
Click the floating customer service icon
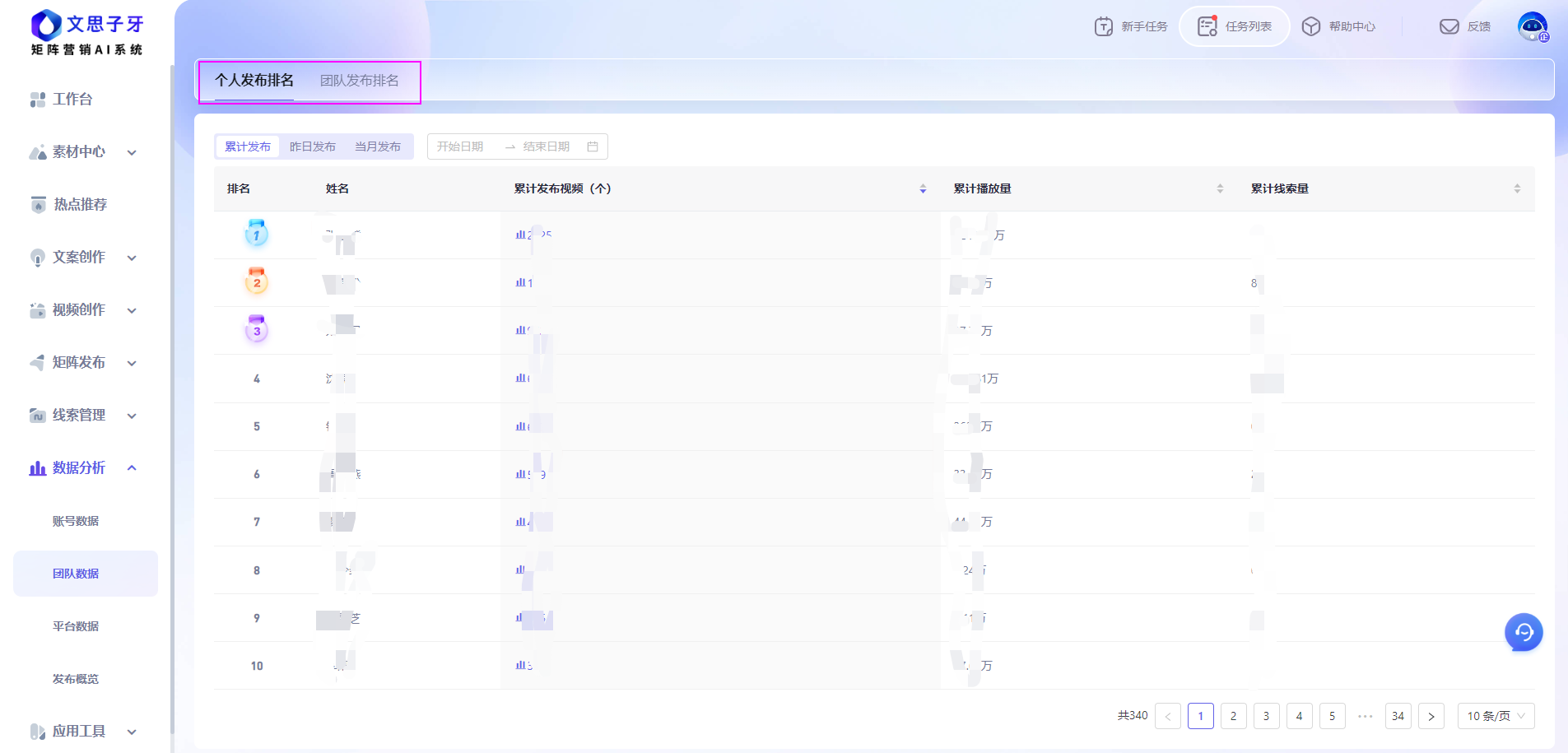[x=1524, y=632]
